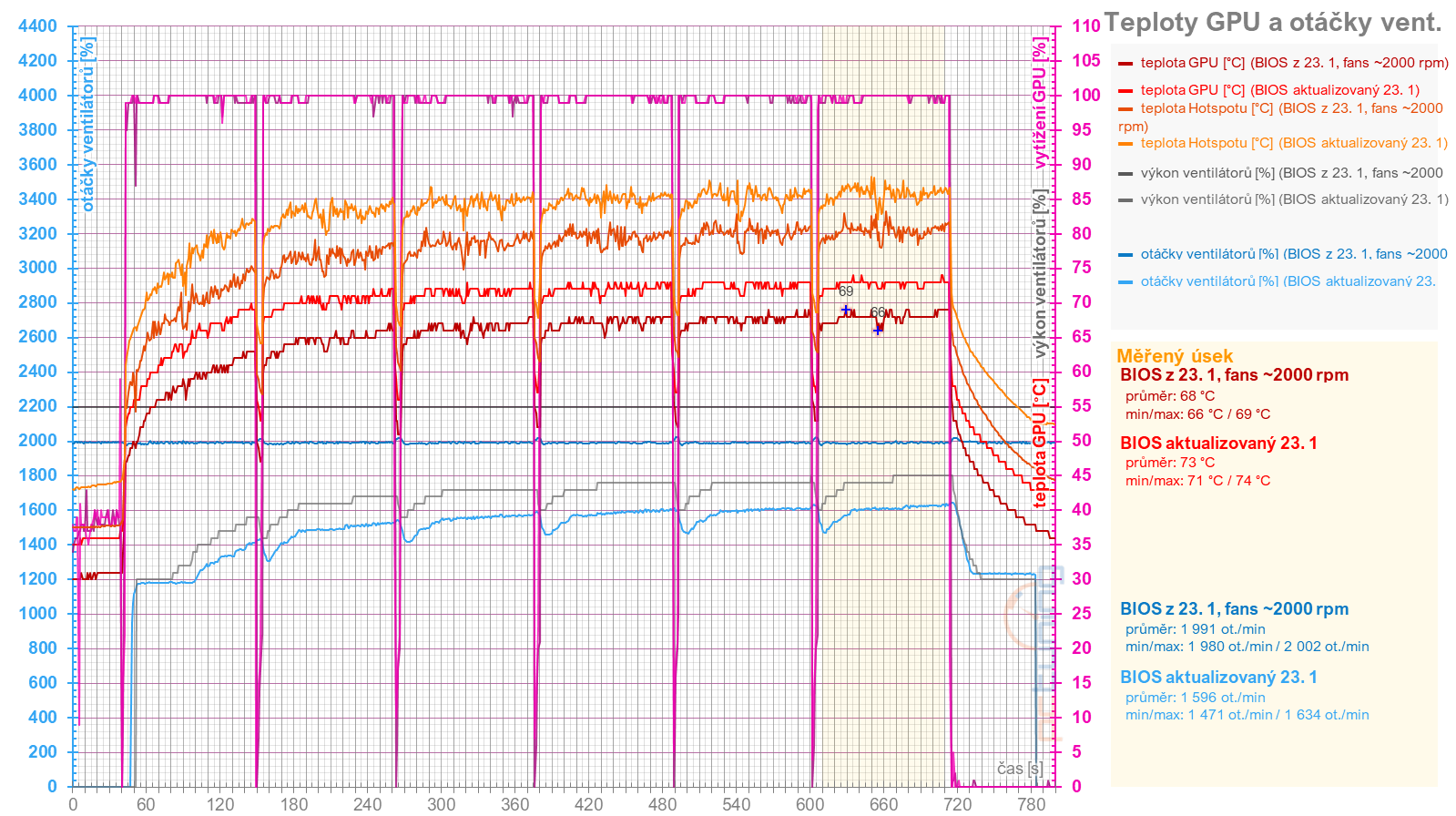Click right axis tick '65'
1456x816 pixels.
coord(1081,337)
